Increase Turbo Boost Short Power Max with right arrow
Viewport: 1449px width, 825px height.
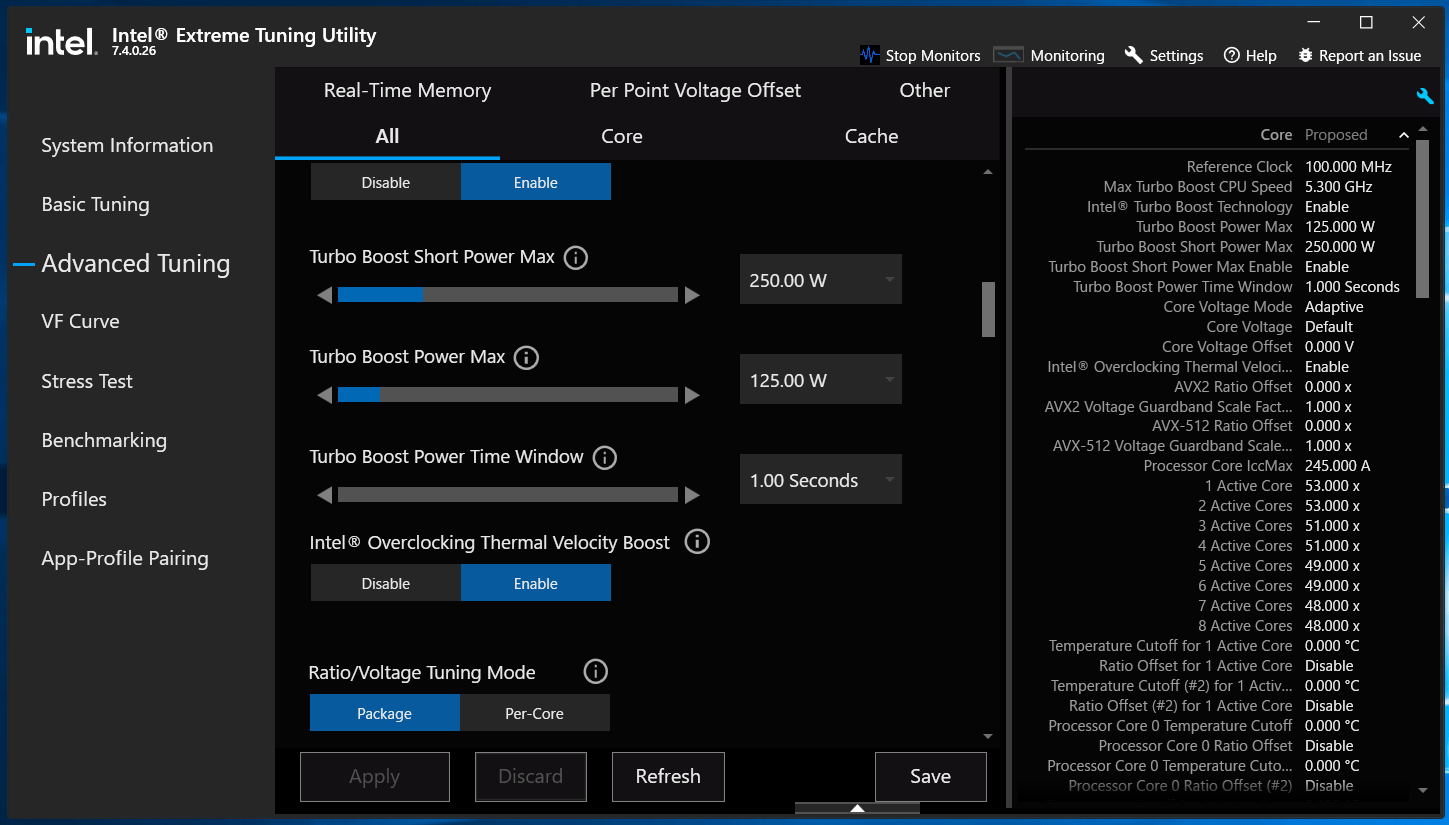[692, 295]
